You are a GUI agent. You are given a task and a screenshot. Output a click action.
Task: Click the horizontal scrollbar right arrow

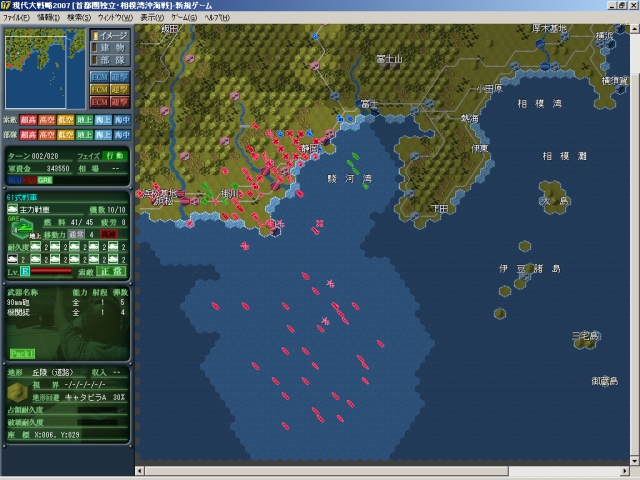point(625,471)
